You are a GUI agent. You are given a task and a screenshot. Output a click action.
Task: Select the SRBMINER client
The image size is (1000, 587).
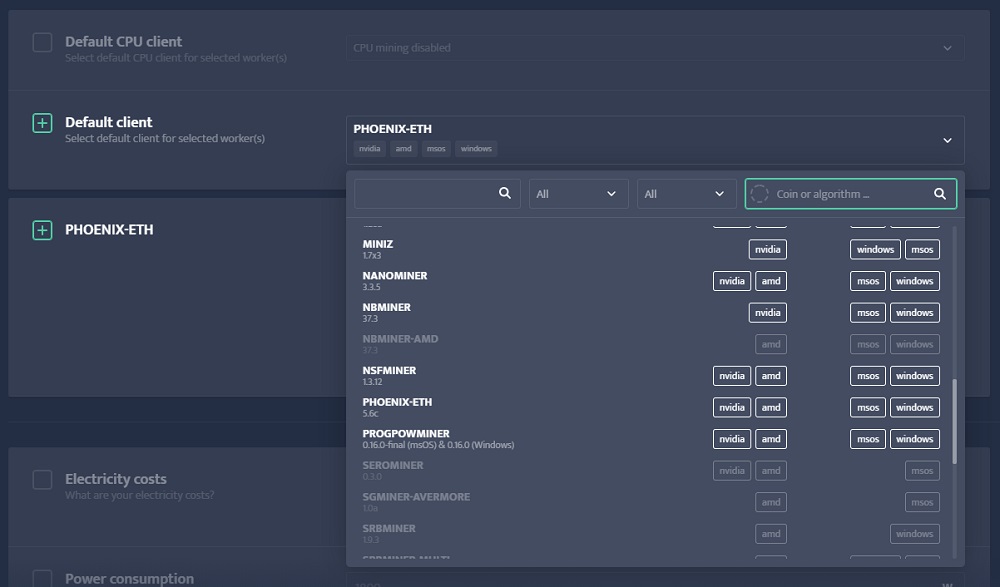[651, 534]
